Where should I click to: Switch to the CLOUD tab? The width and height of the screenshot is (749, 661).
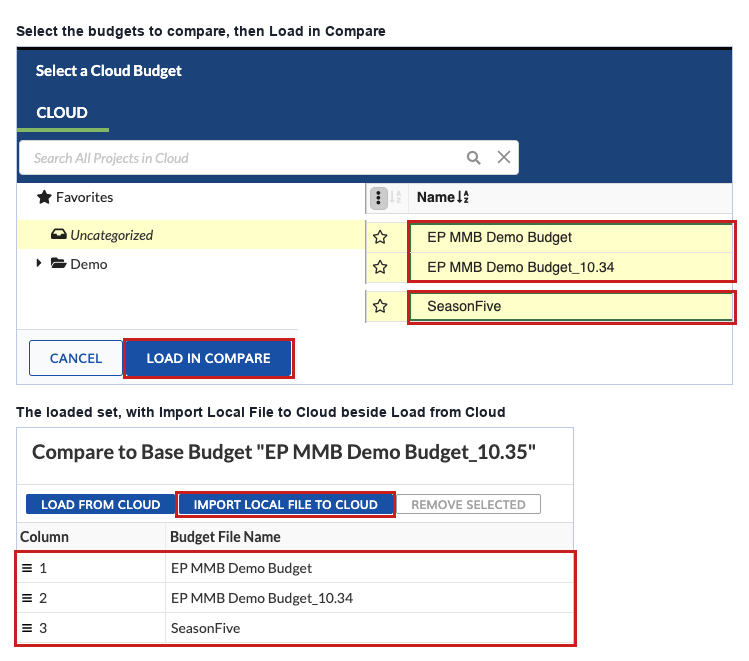point(62,113)
